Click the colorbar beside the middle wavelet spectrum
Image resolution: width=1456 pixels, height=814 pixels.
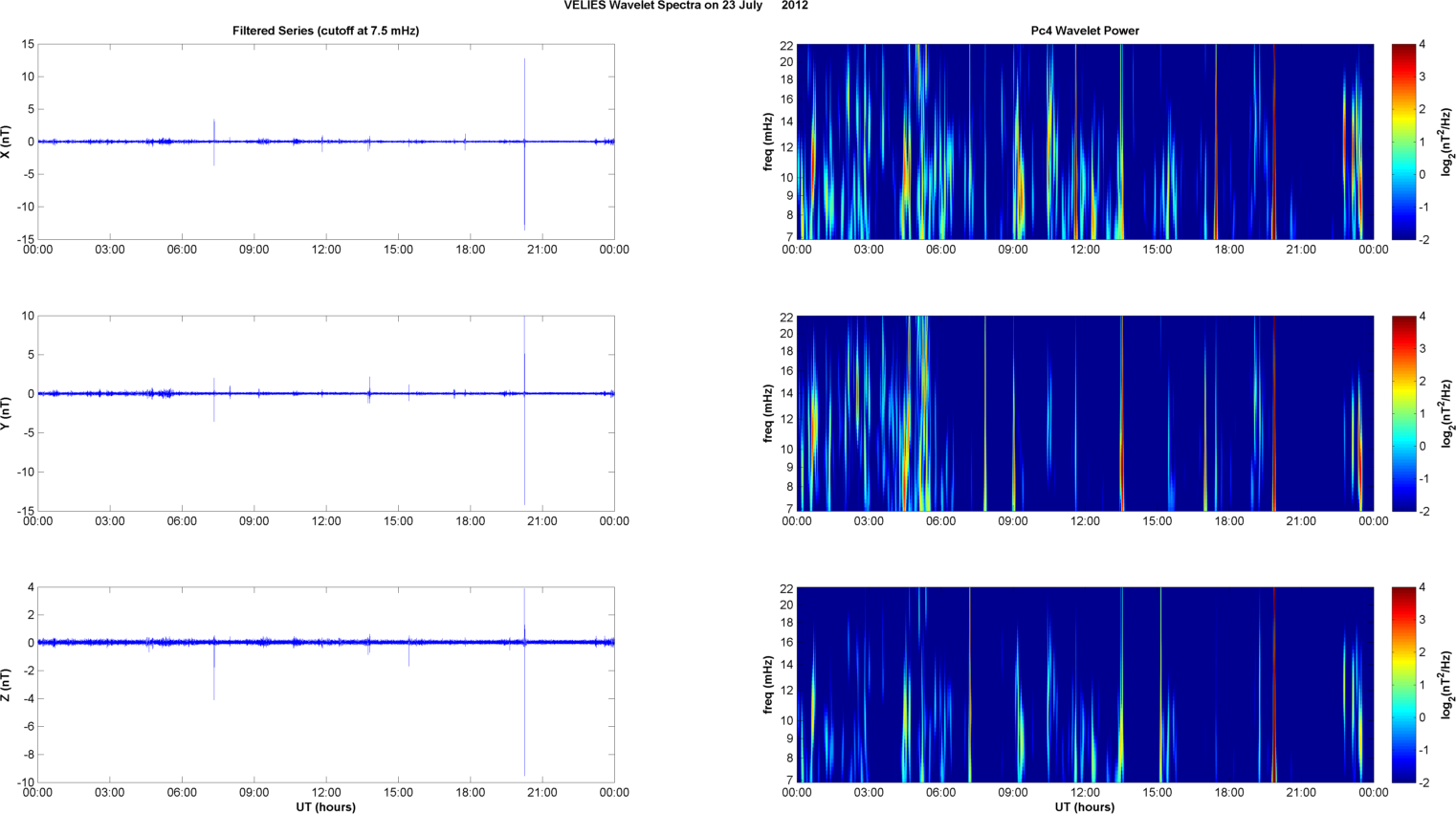pos(1402,413)
